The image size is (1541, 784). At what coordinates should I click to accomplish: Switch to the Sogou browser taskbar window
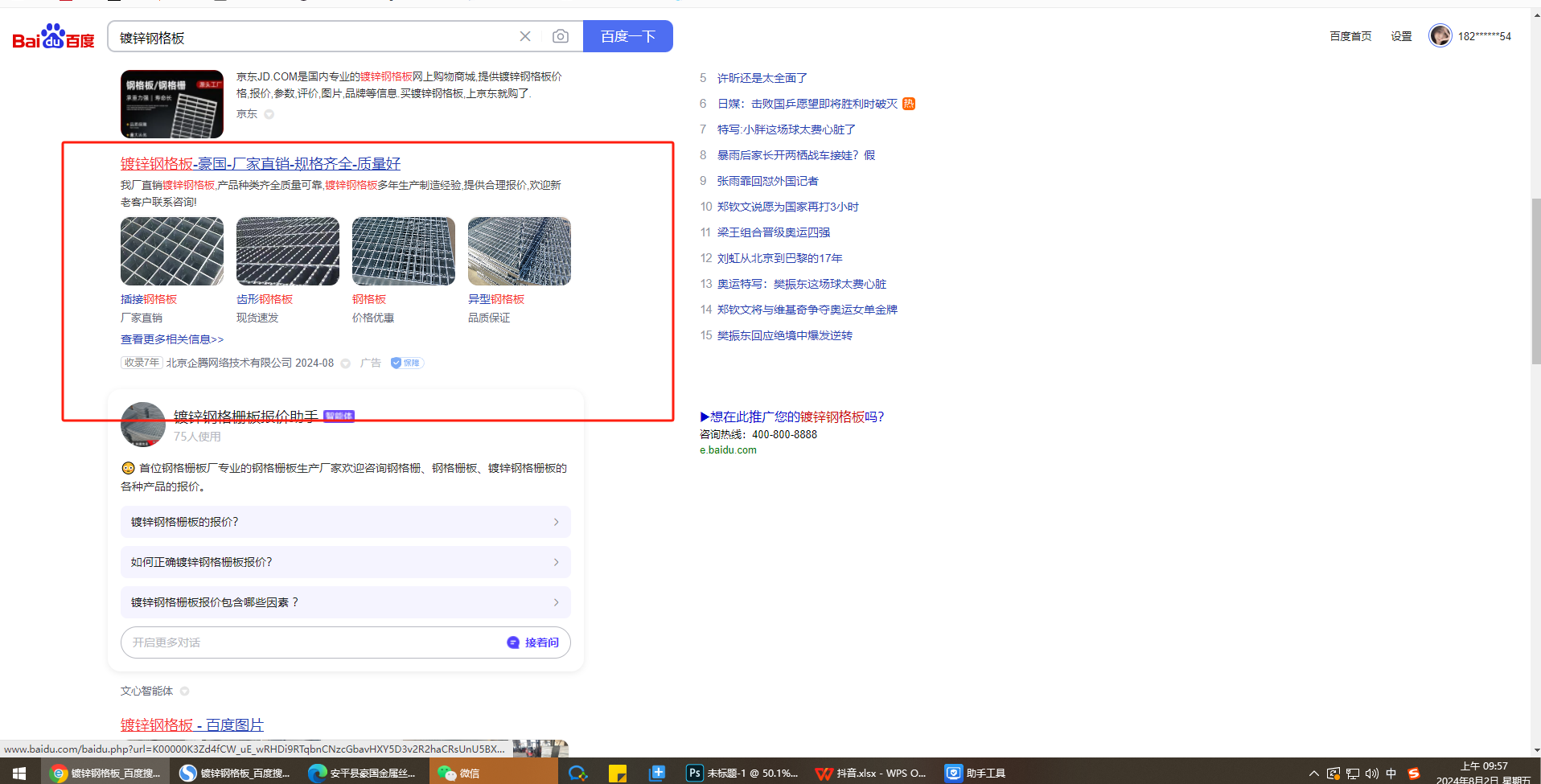(x=235, y=773)
